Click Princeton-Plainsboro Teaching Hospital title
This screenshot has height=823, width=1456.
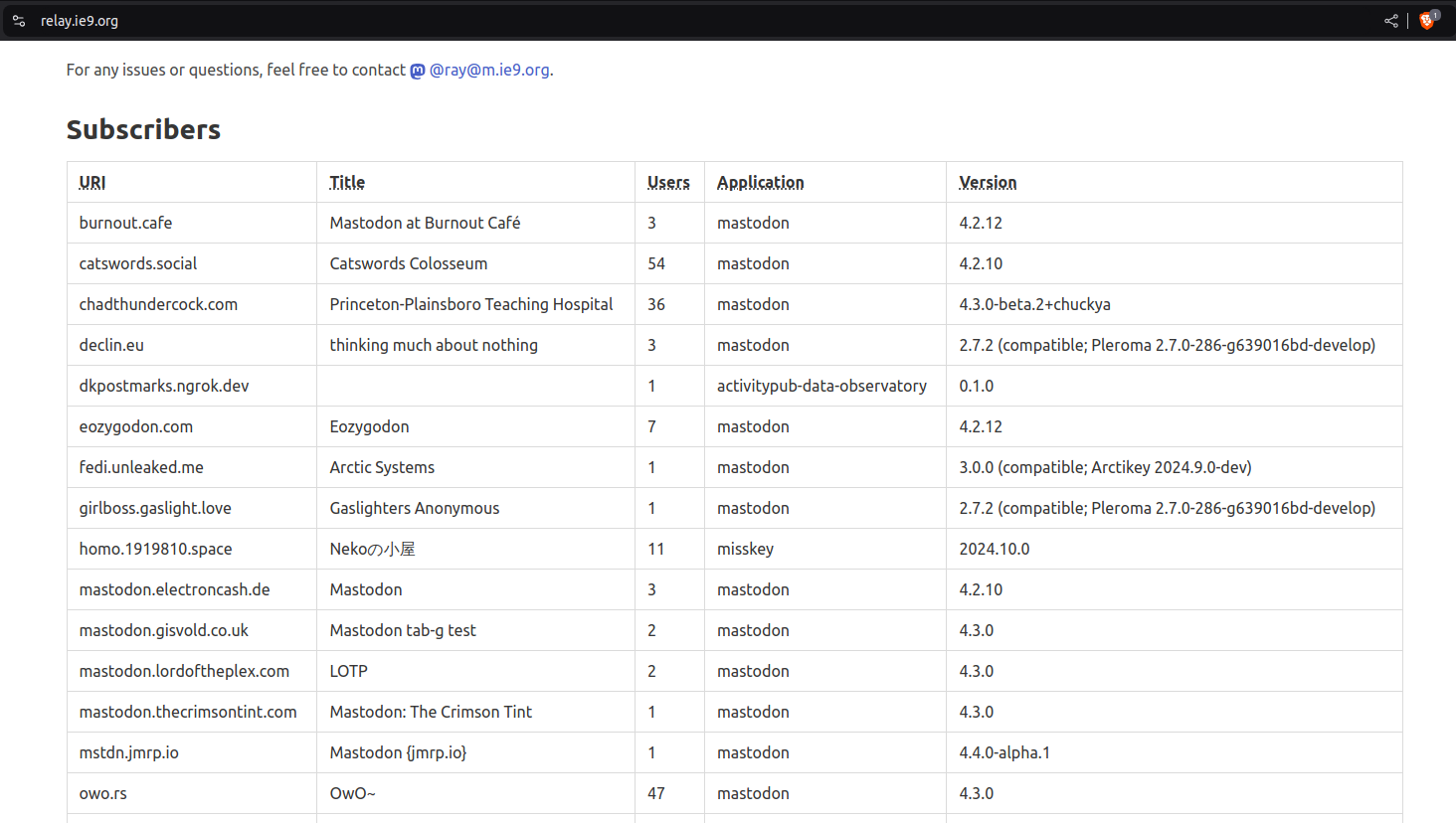tap(471, 304)
